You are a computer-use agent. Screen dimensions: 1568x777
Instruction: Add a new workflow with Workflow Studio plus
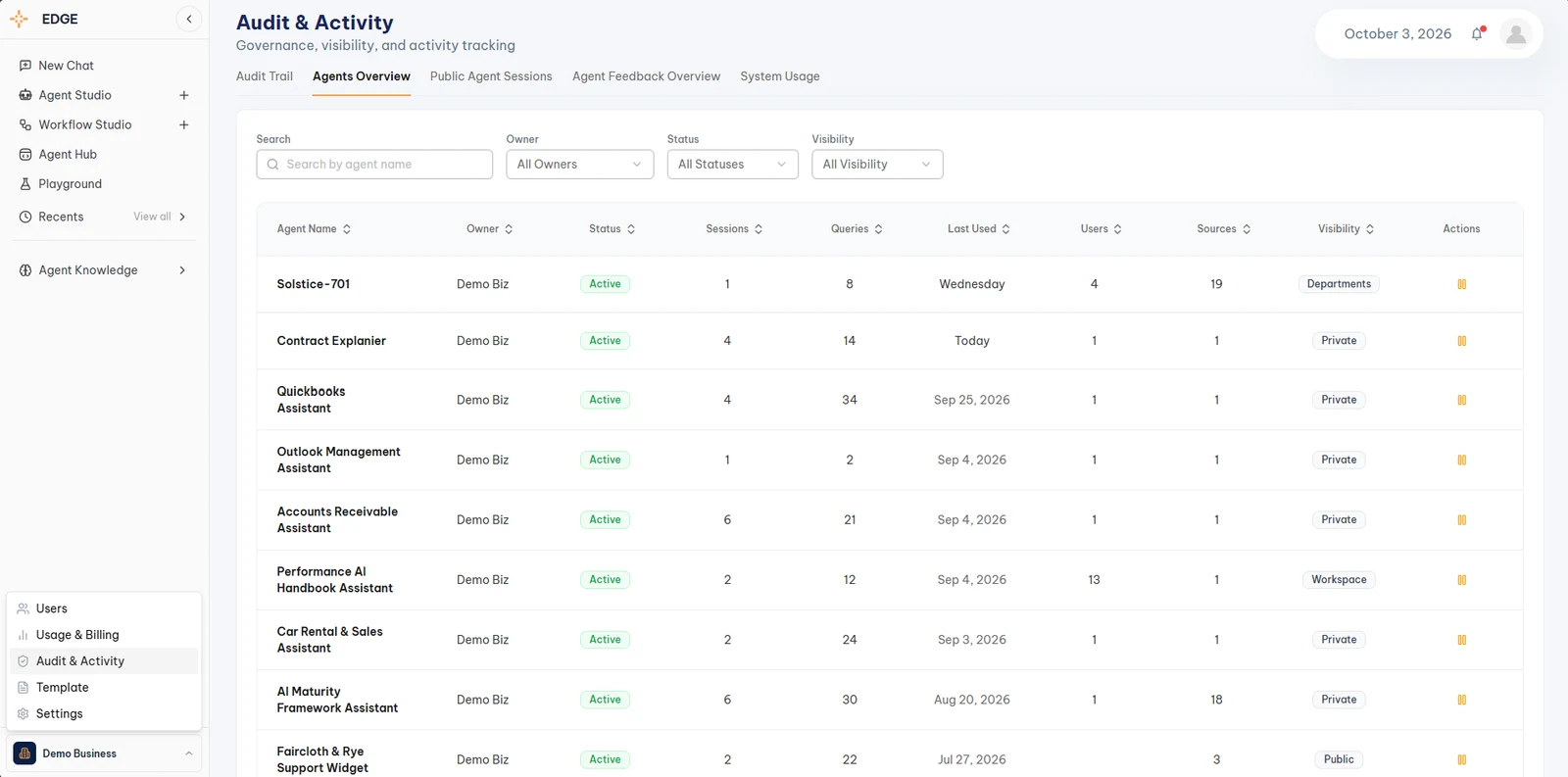point(183,124)
